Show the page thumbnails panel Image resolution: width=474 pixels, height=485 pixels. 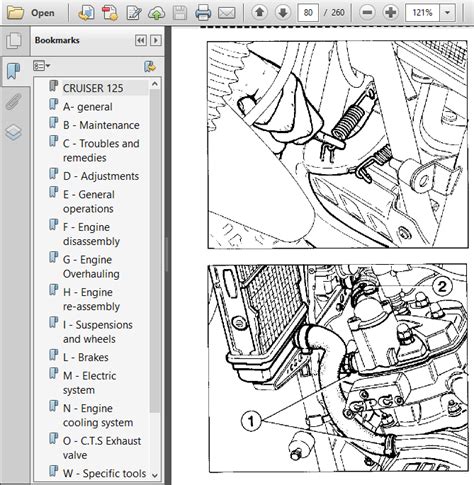(14, 41)
